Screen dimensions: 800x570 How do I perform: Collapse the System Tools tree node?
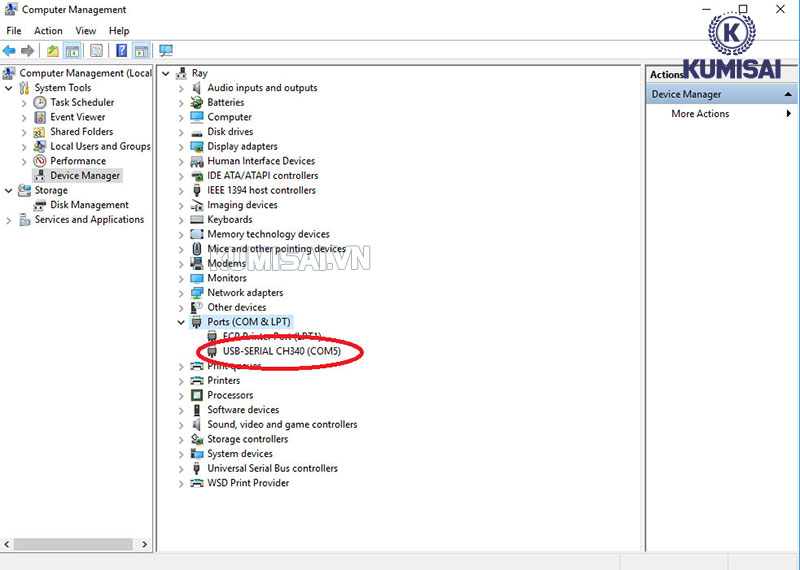[10, 88]
